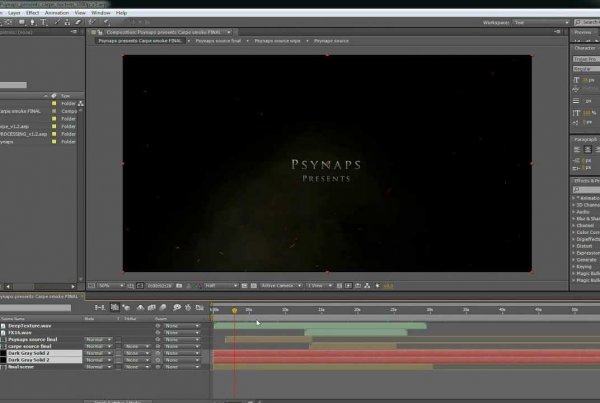This screenshot has height=403, width=600.
Task: Open the Animation menu
Action: pos(57,13)
